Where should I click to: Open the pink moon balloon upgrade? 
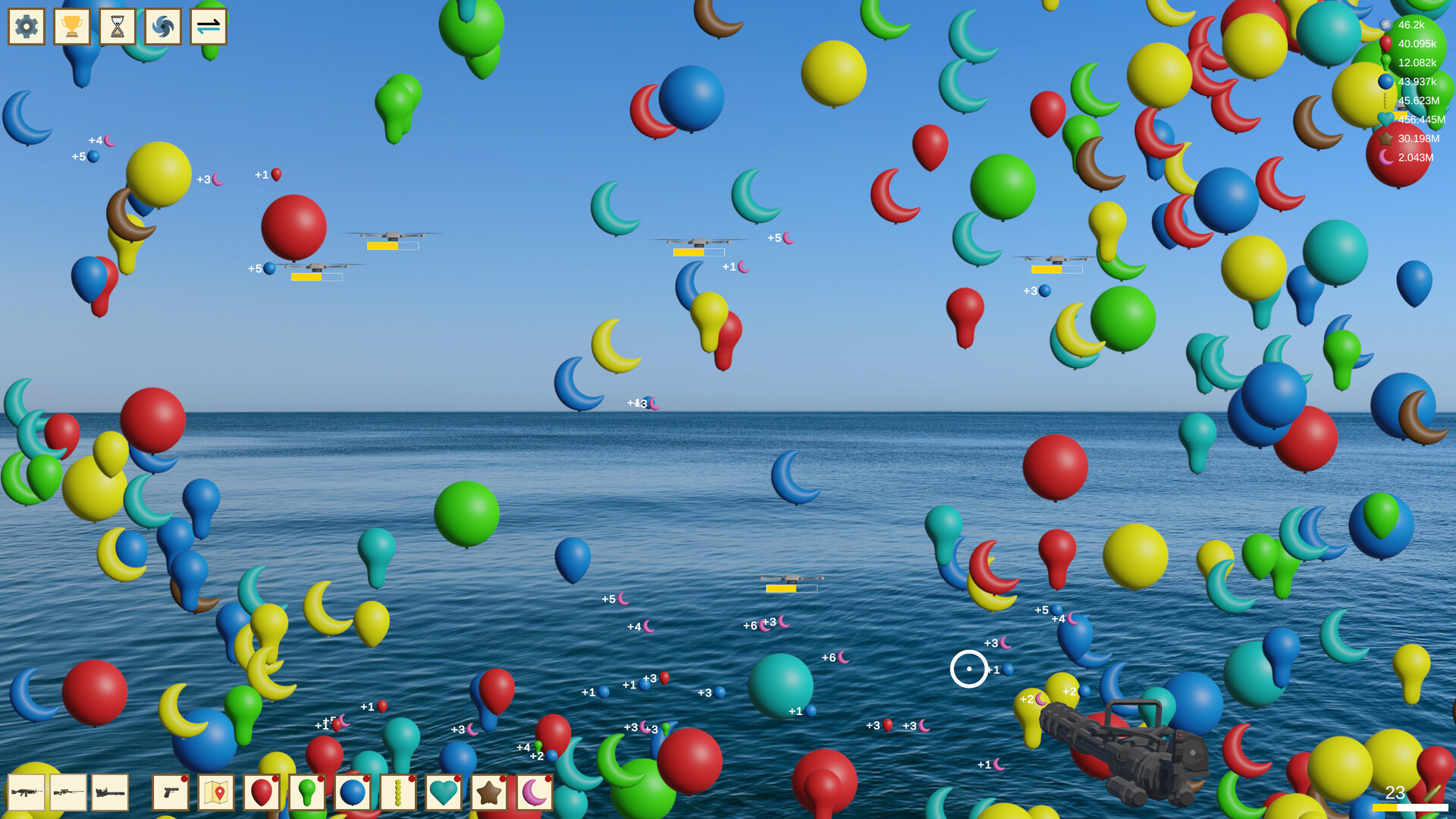533,791
